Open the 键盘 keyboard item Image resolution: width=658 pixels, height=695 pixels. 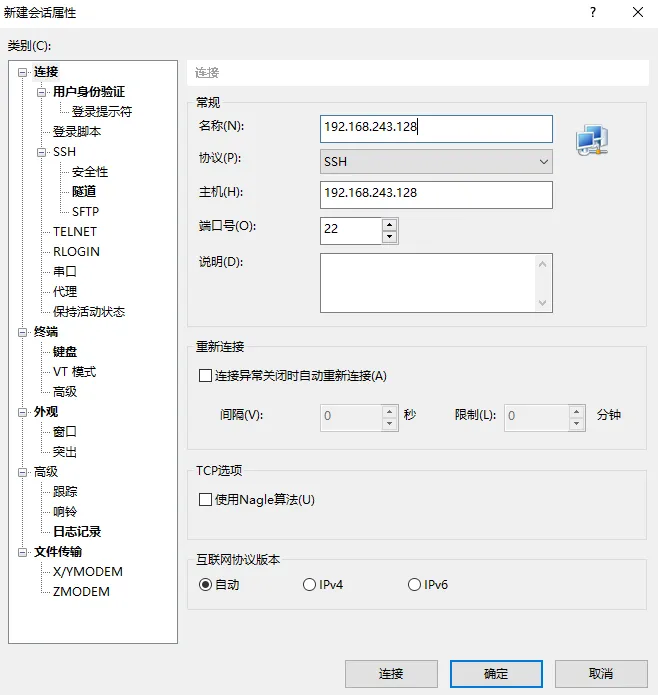click(65, 351)
